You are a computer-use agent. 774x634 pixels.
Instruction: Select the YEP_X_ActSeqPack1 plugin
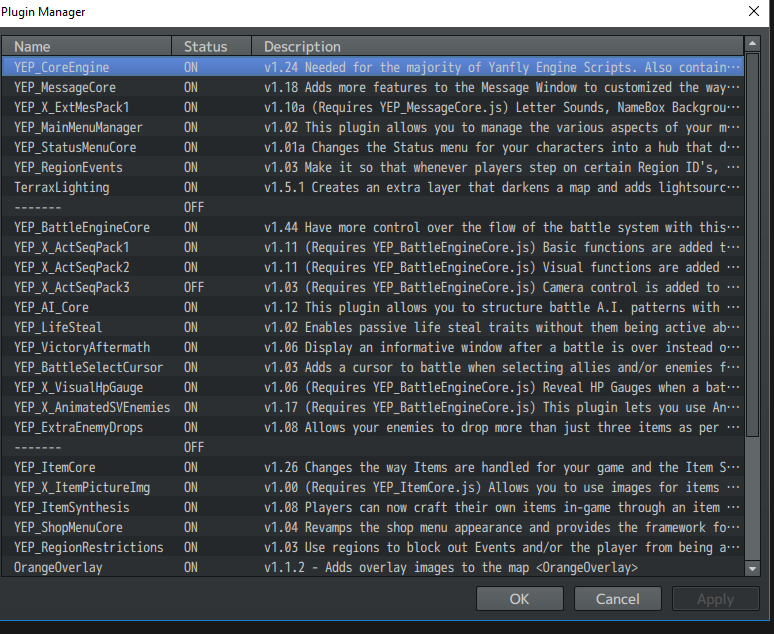point(373,247)
